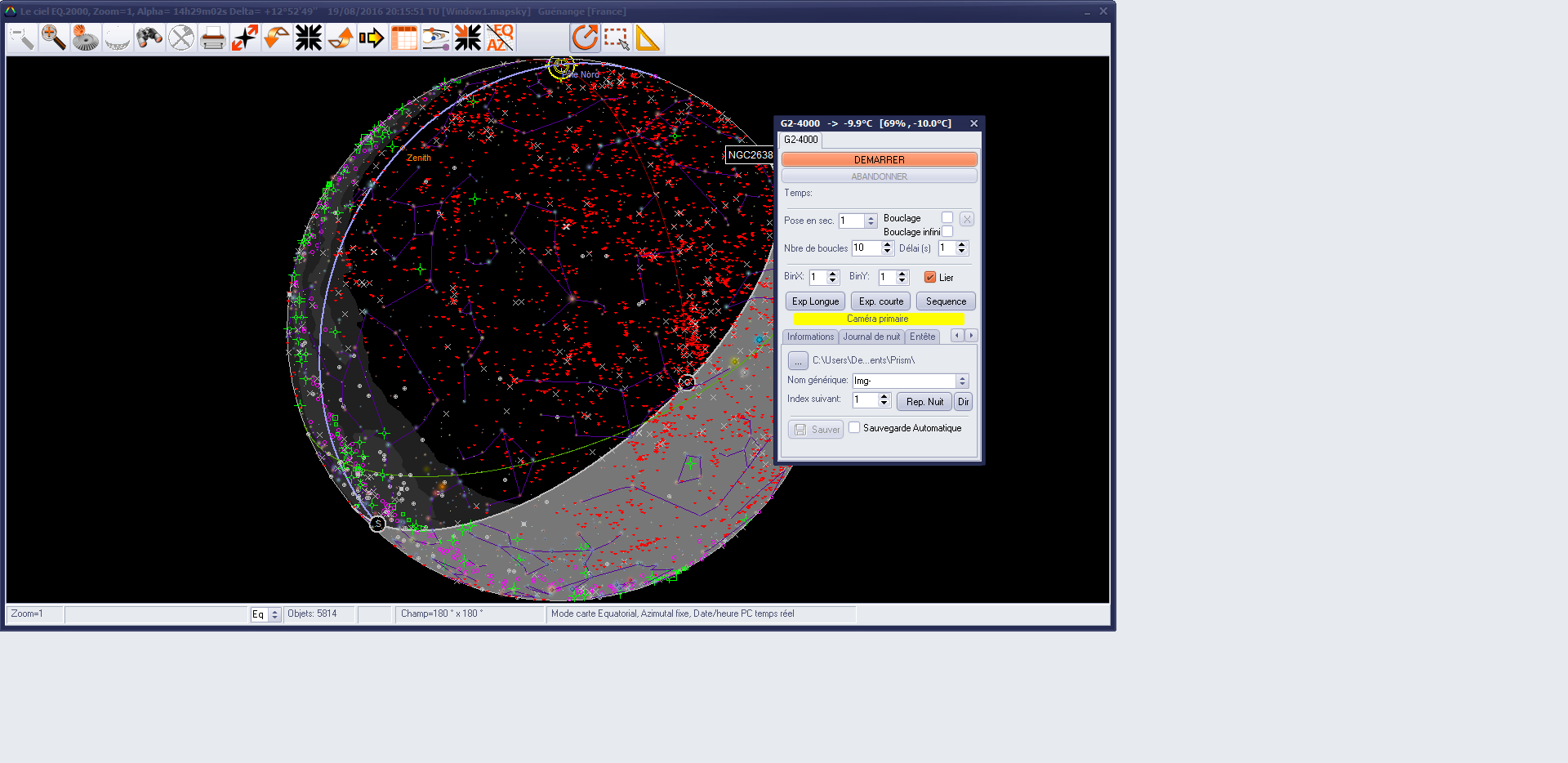The height and width of the screenshot is (763, 1568).
Task: Click the Sequence button
Action: click(x=946, y=301)
